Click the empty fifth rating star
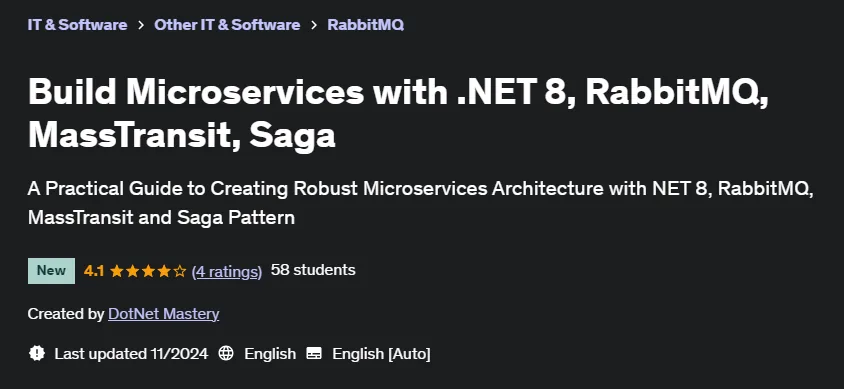844x389 pixels. click(180, 271)
